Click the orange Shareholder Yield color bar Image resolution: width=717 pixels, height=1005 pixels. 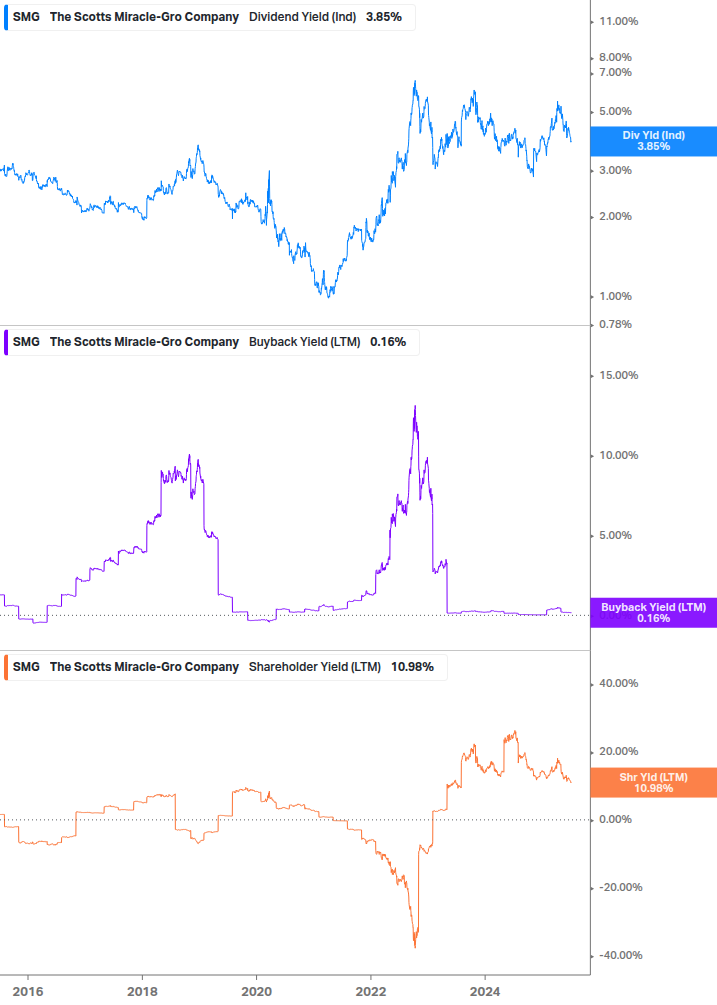click(6, 667)
